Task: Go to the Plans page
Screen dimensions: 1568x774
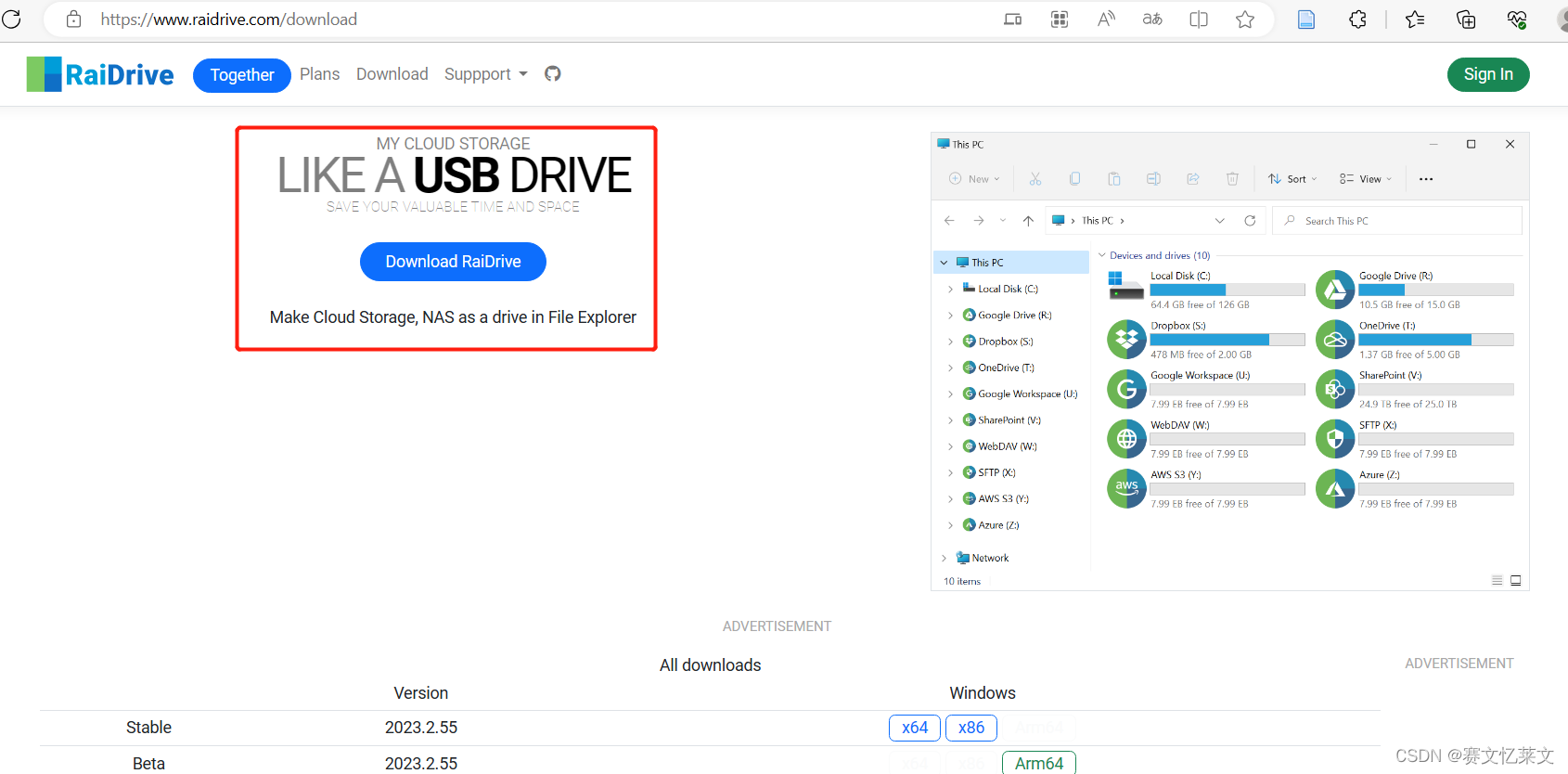Action: [x=319, y=74]
